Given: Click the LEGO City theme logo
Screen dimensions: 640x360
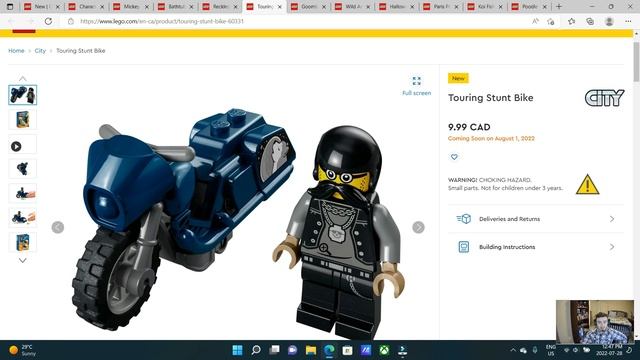Looking at the screenshot, I should [604, 98].
